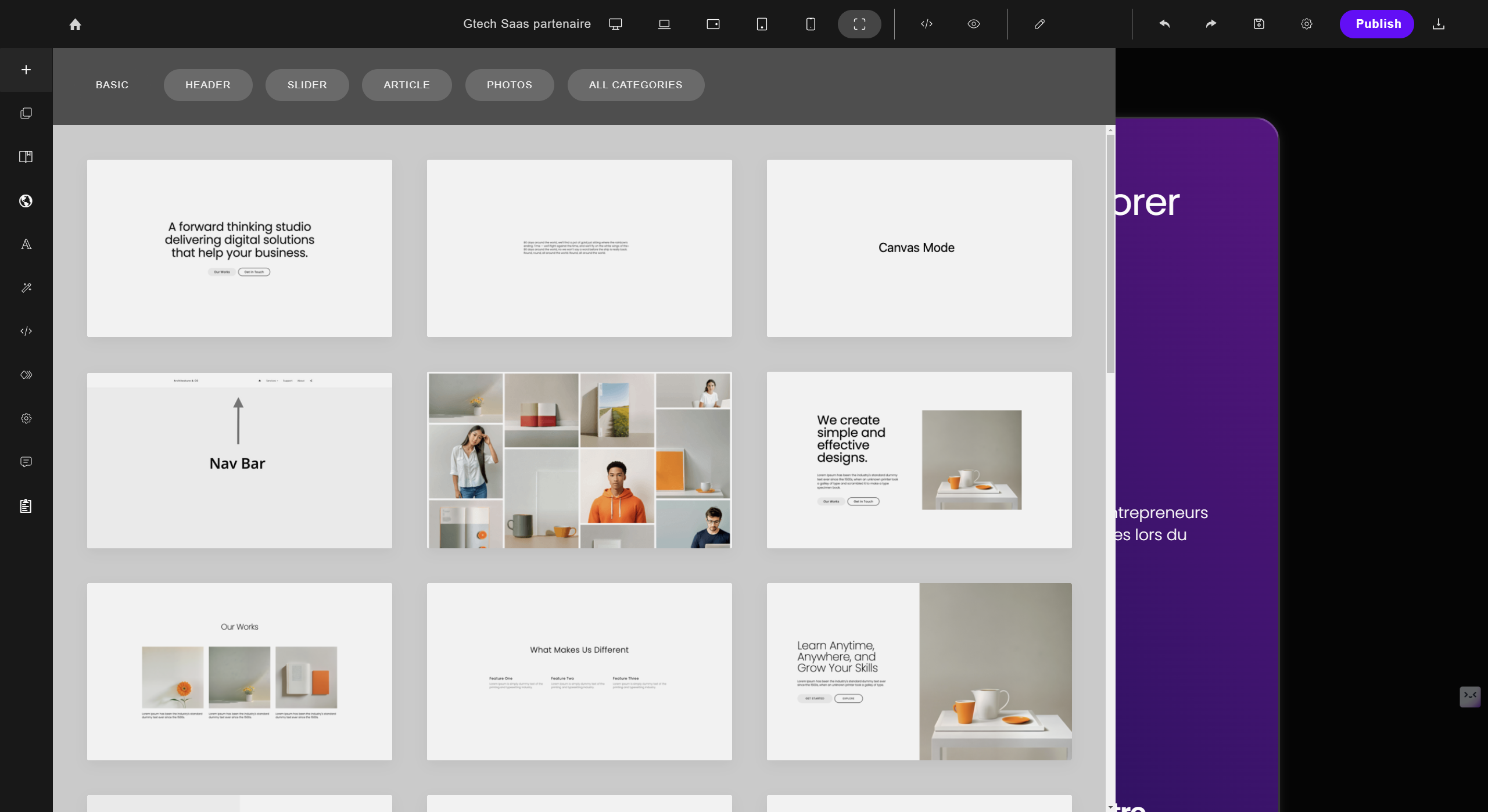Select the PHOTOS category
Screen dimensions: 1488x812
(x=510, y=85)
